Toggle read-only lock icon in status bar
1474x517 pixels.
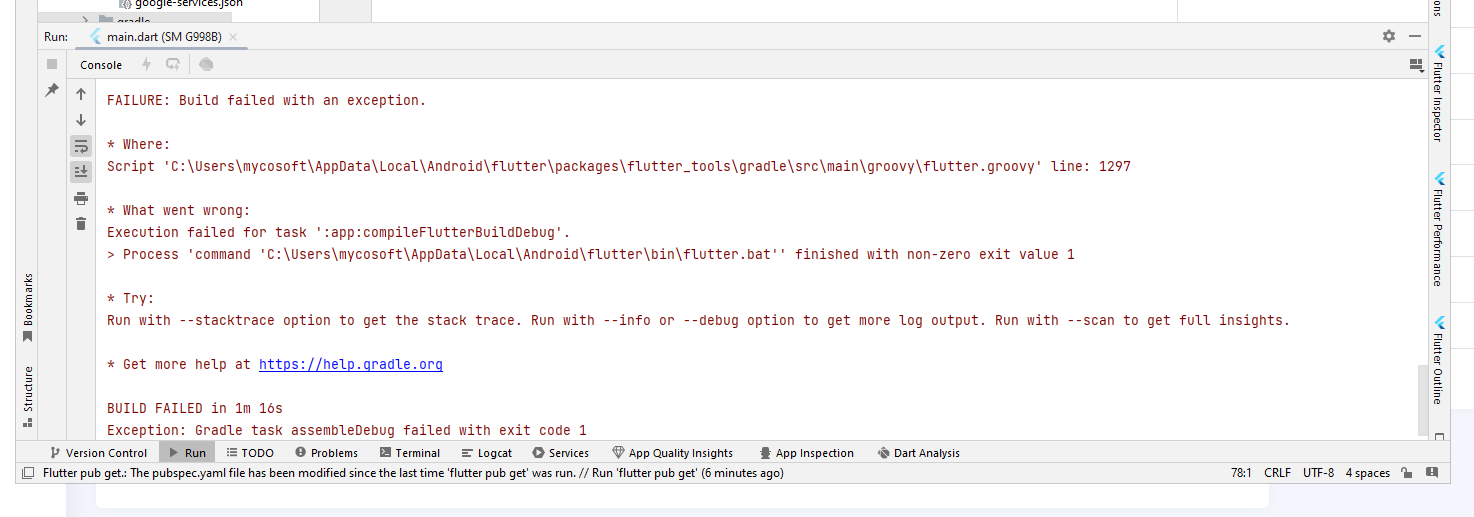pyautogui.click(x=1406, y=473)
